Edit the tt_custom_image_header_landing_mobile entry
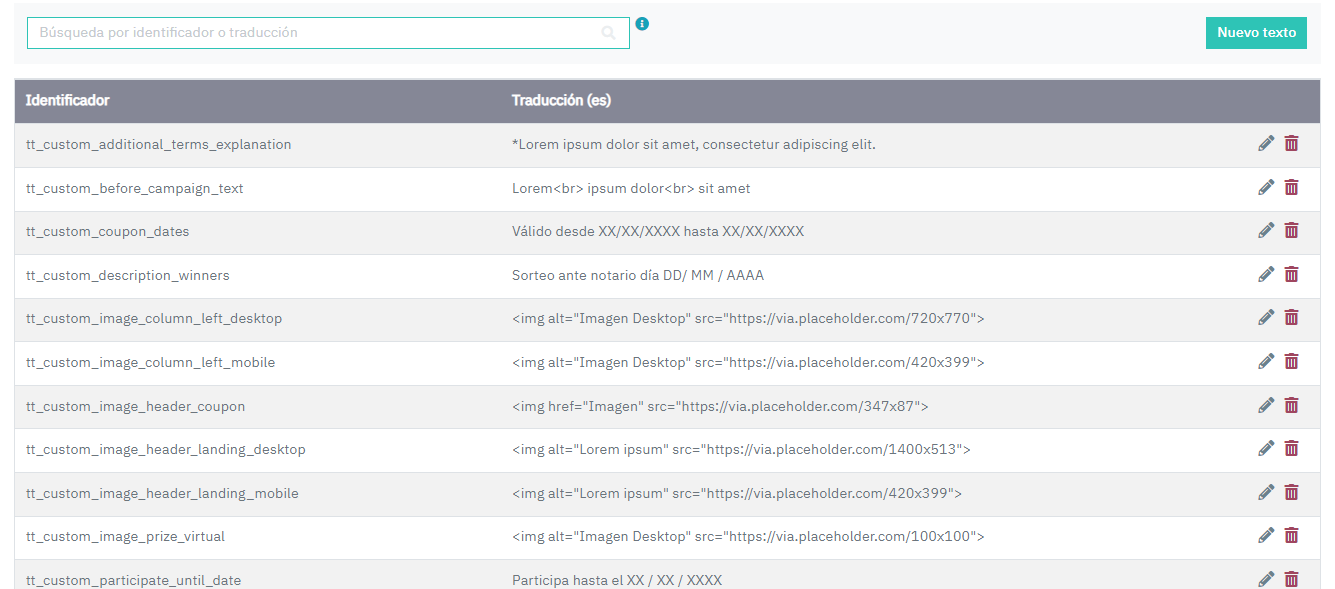The height and width of the screenshot is (589, 1335). tap(1266, 493)
